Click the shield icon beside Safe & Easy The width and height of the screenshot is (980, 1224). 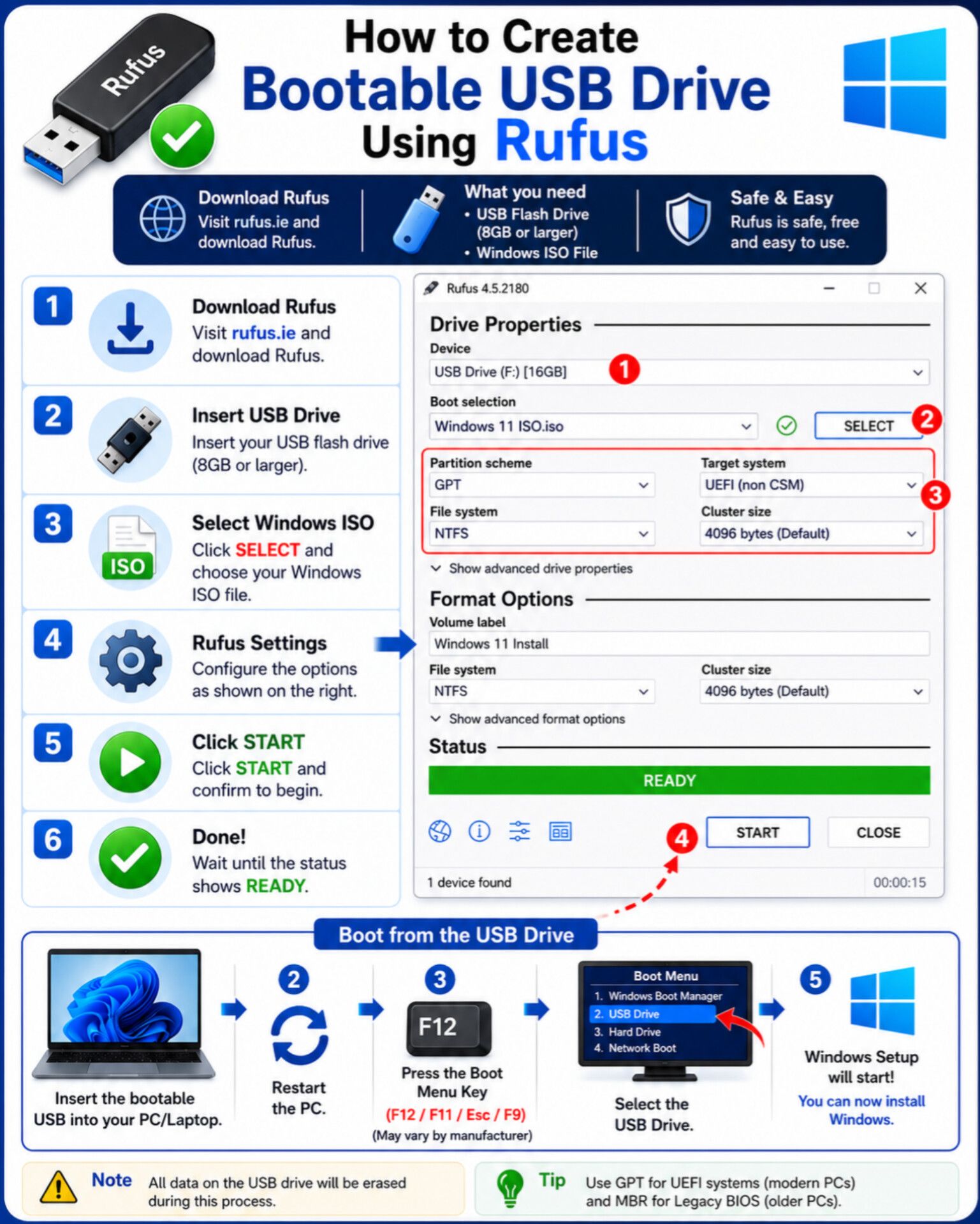pyautogui.click(x=689, y=219)
